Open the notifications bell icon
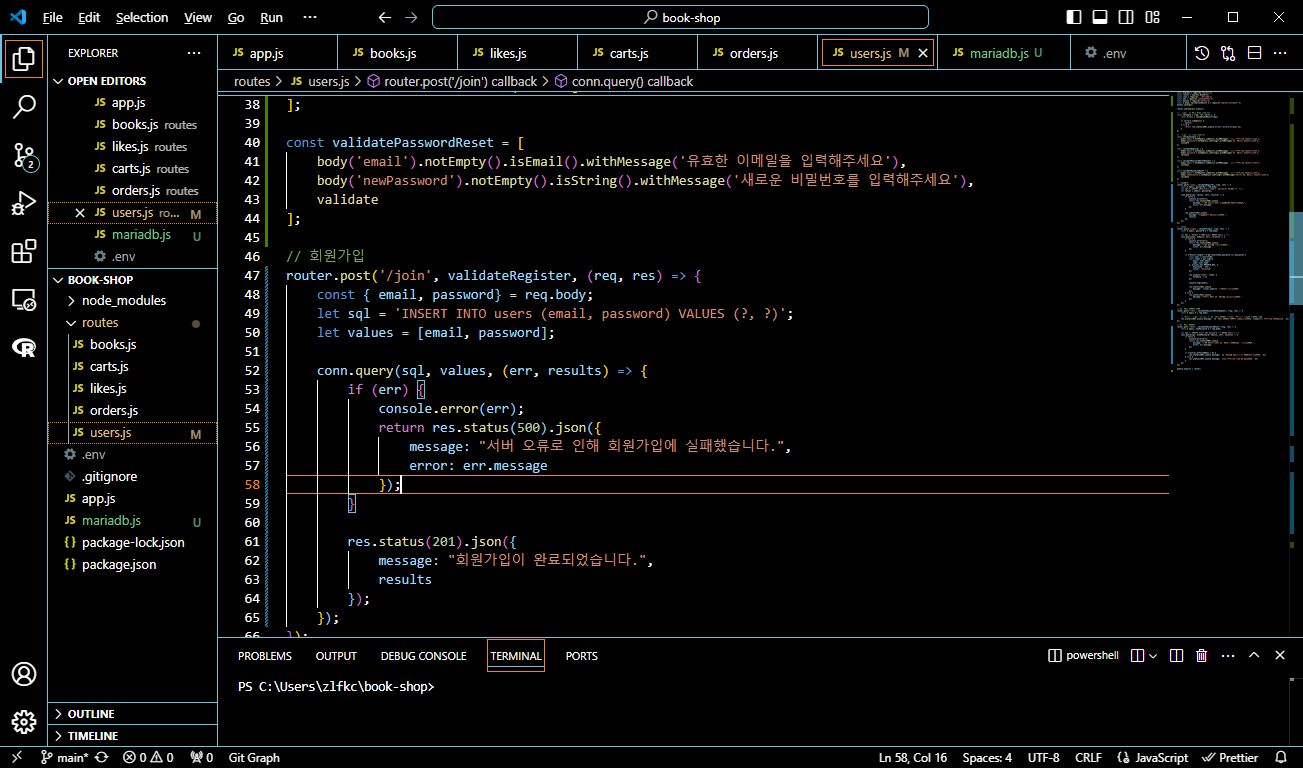Viewport: 1303px width, 768px height. click(1282, 758)
